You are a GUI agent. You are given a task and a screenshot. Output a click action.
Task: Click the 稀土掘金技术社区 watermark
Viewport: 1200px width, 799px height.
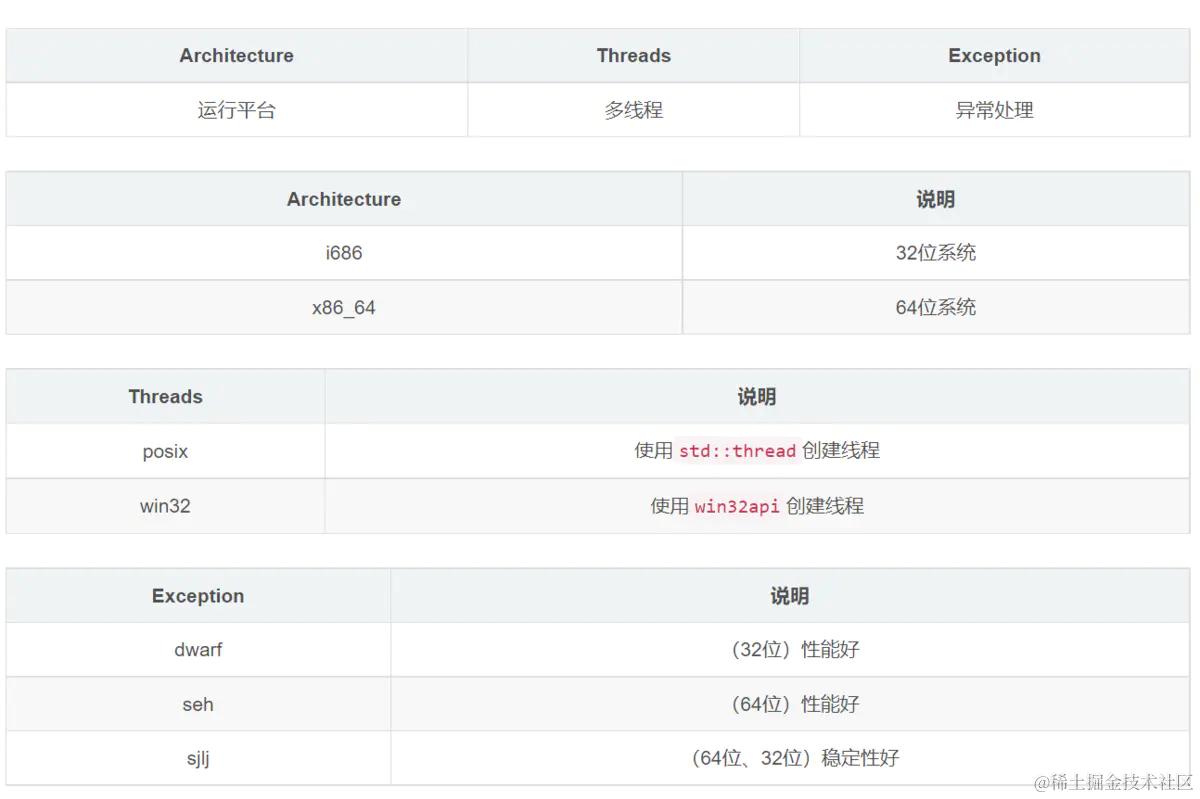pos(1114,782)
